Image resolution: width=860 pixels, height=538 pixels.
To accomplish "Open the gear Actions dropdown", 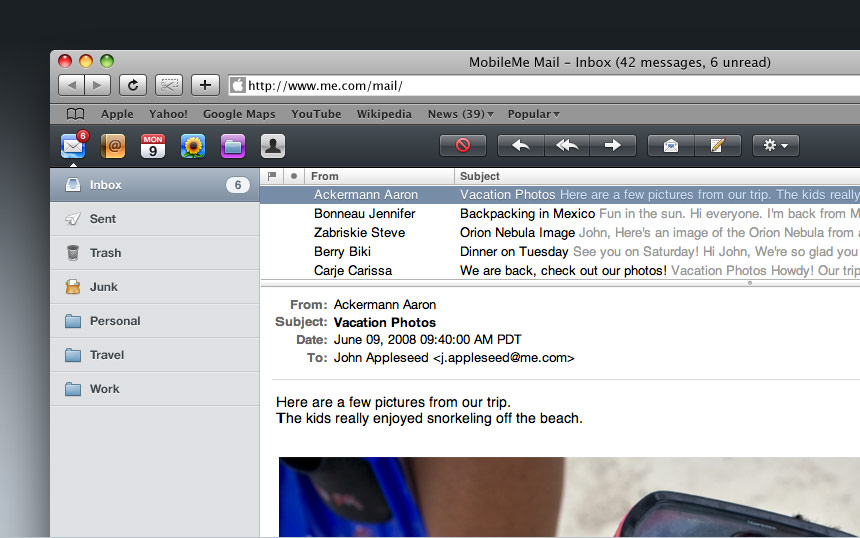I will click(776, 145).
